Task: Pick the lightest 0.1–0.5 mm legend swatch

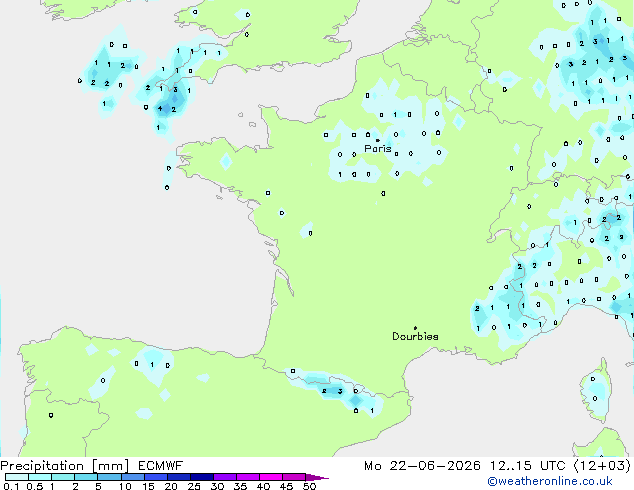Action: tap(17, 477)
